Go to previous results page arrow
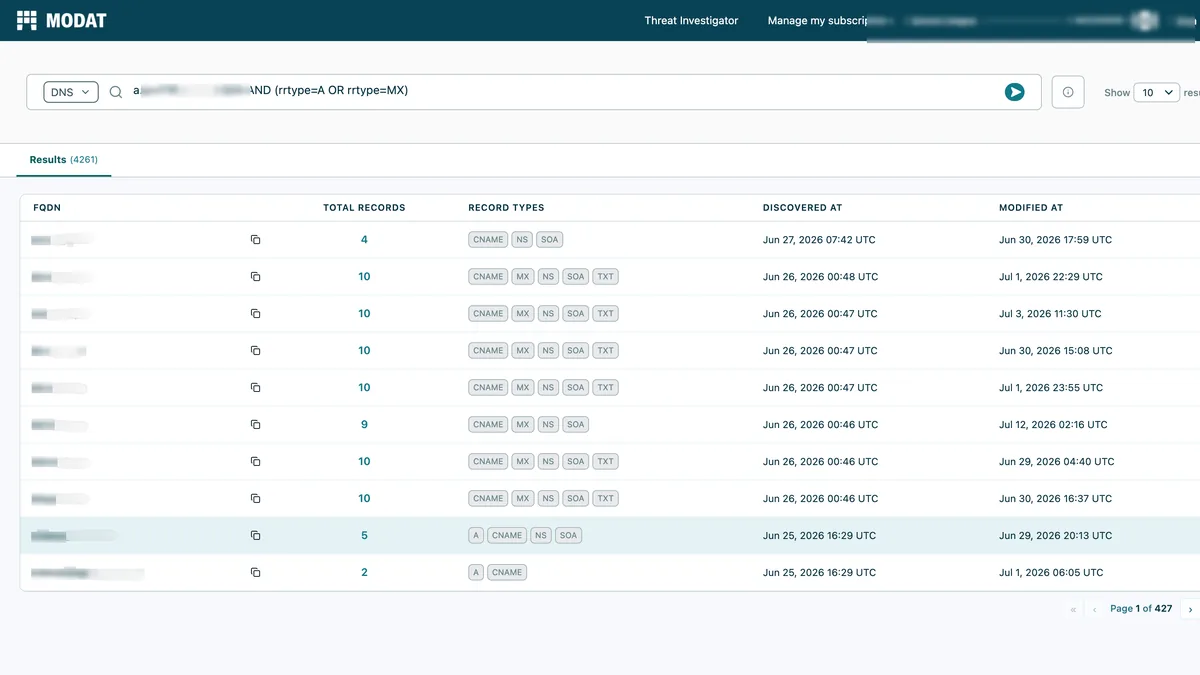 [x=1094, y=609]
